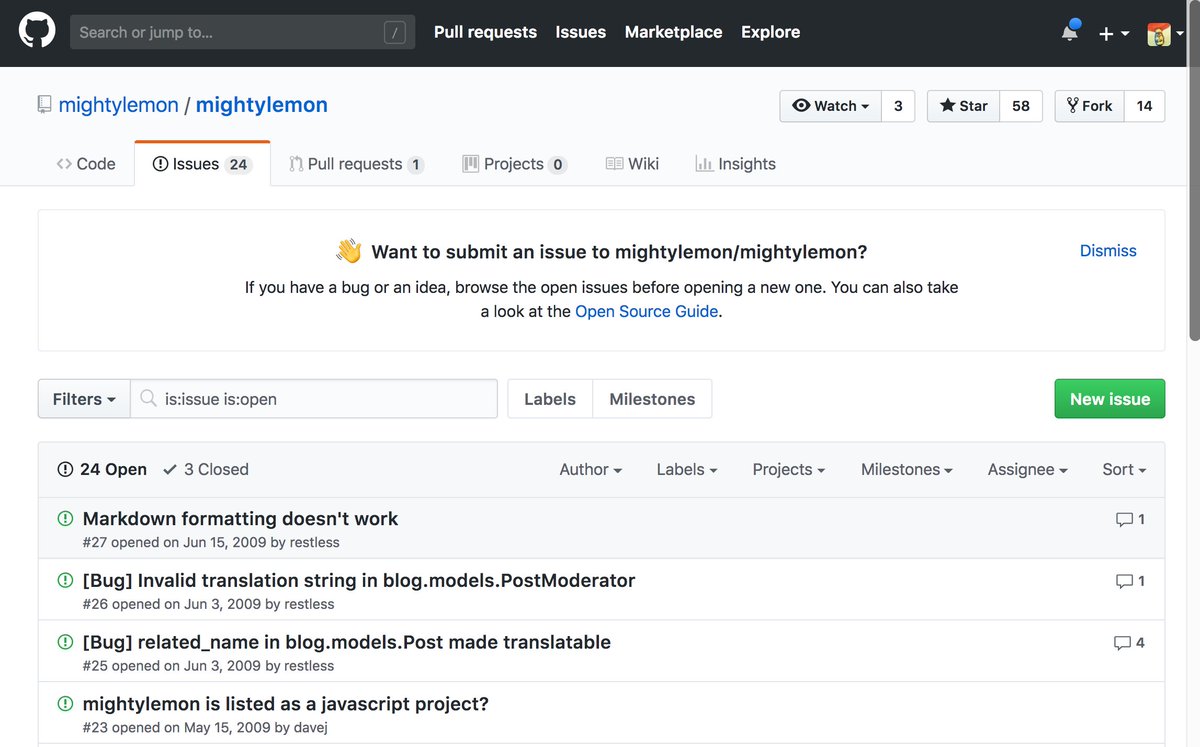Expand the Projects filter dropdown
1200x747 pixels.
(x=789, y=469)
